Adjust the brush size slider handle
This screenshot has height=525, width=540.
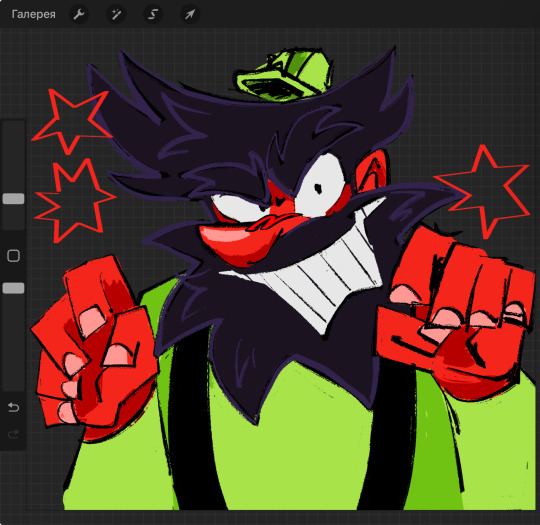[13, 199]
